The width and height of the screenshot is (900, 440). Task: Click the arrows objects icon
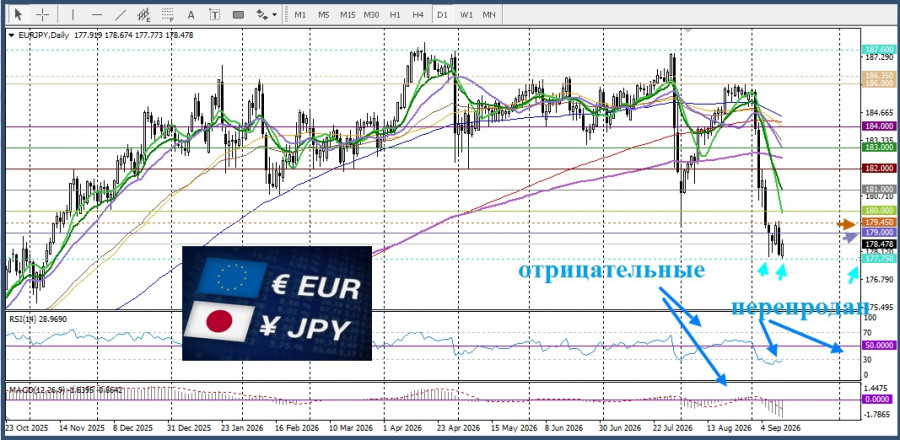tap(262, 14)
